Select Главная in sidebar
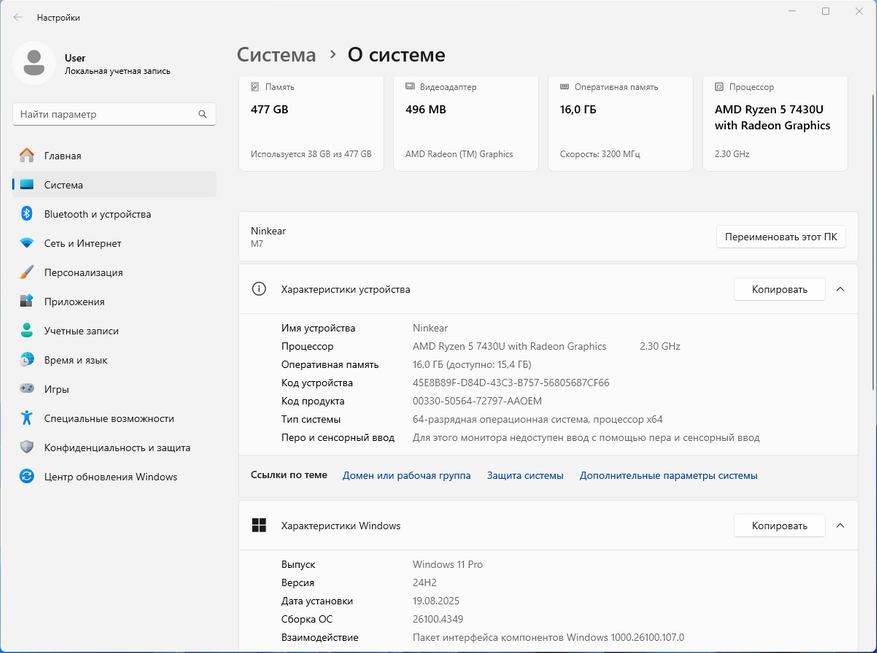 (x=62, y=156)
